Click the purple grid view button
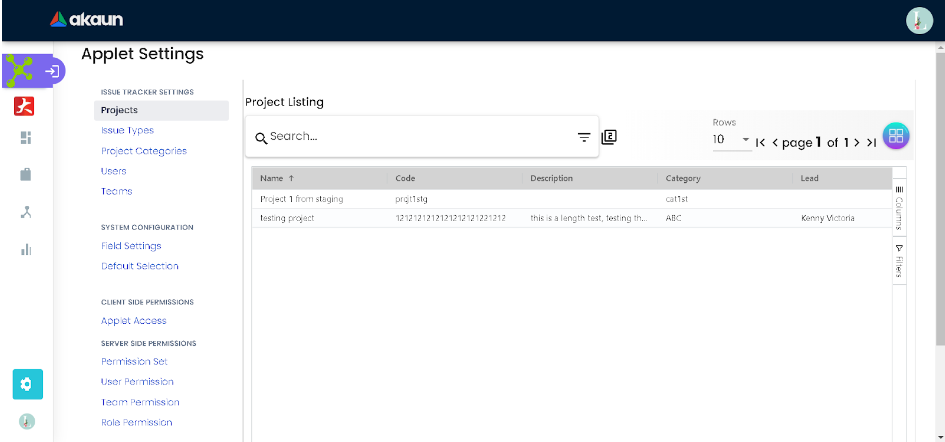The height and width of the screenshot is (442, 945). click(x=896, y=136)
